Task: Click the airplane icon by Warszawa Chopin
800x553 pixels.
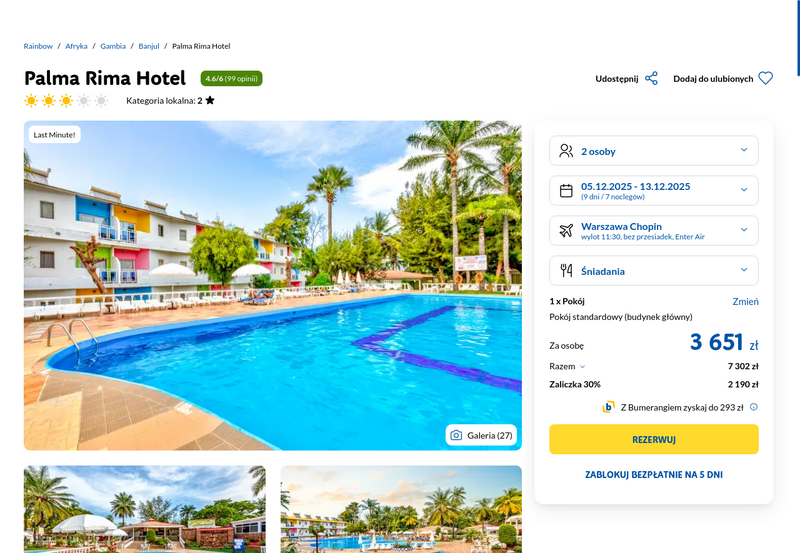Action: pos(566,231)
